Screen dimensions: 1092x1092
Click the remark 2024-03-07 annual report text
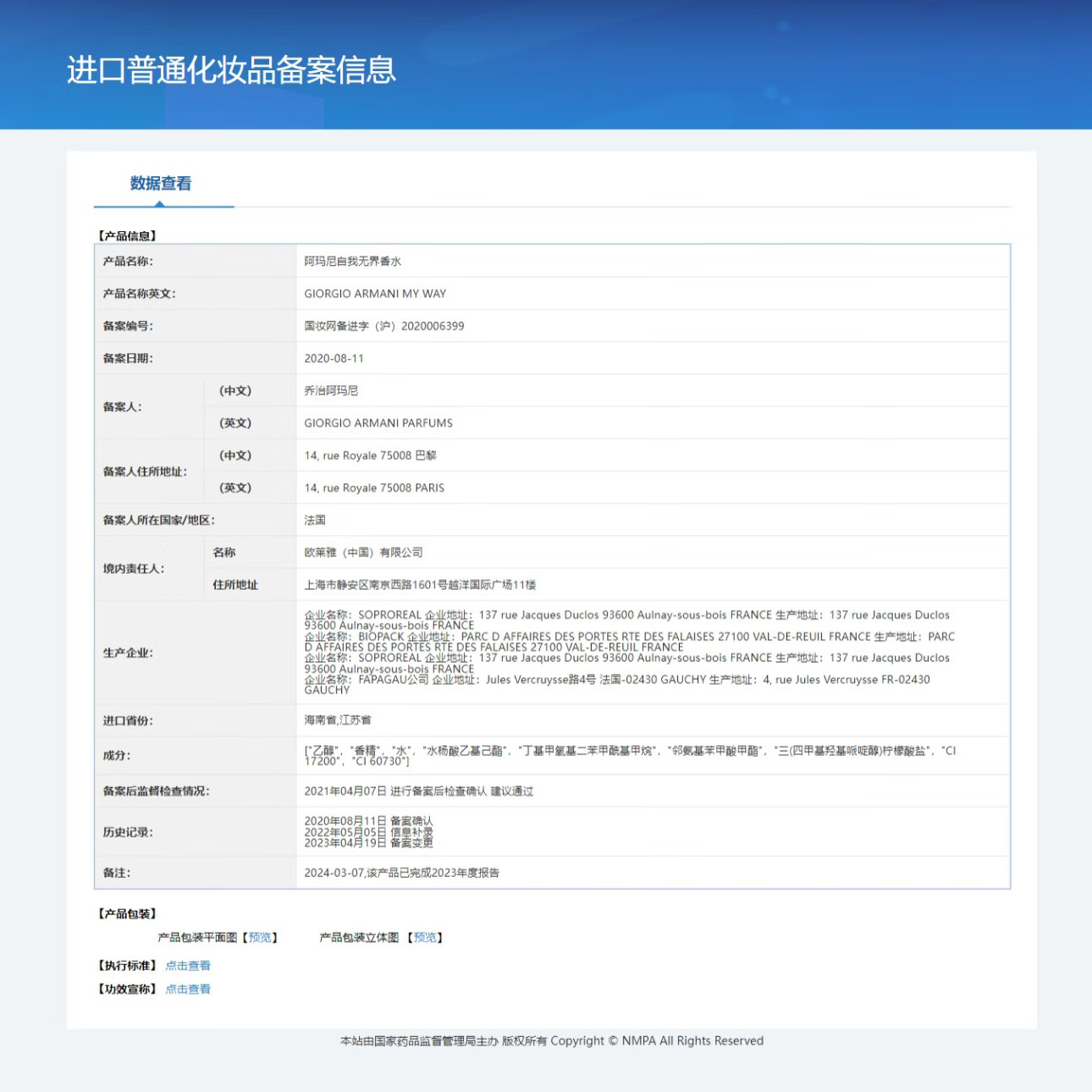[x=401, y=873]
